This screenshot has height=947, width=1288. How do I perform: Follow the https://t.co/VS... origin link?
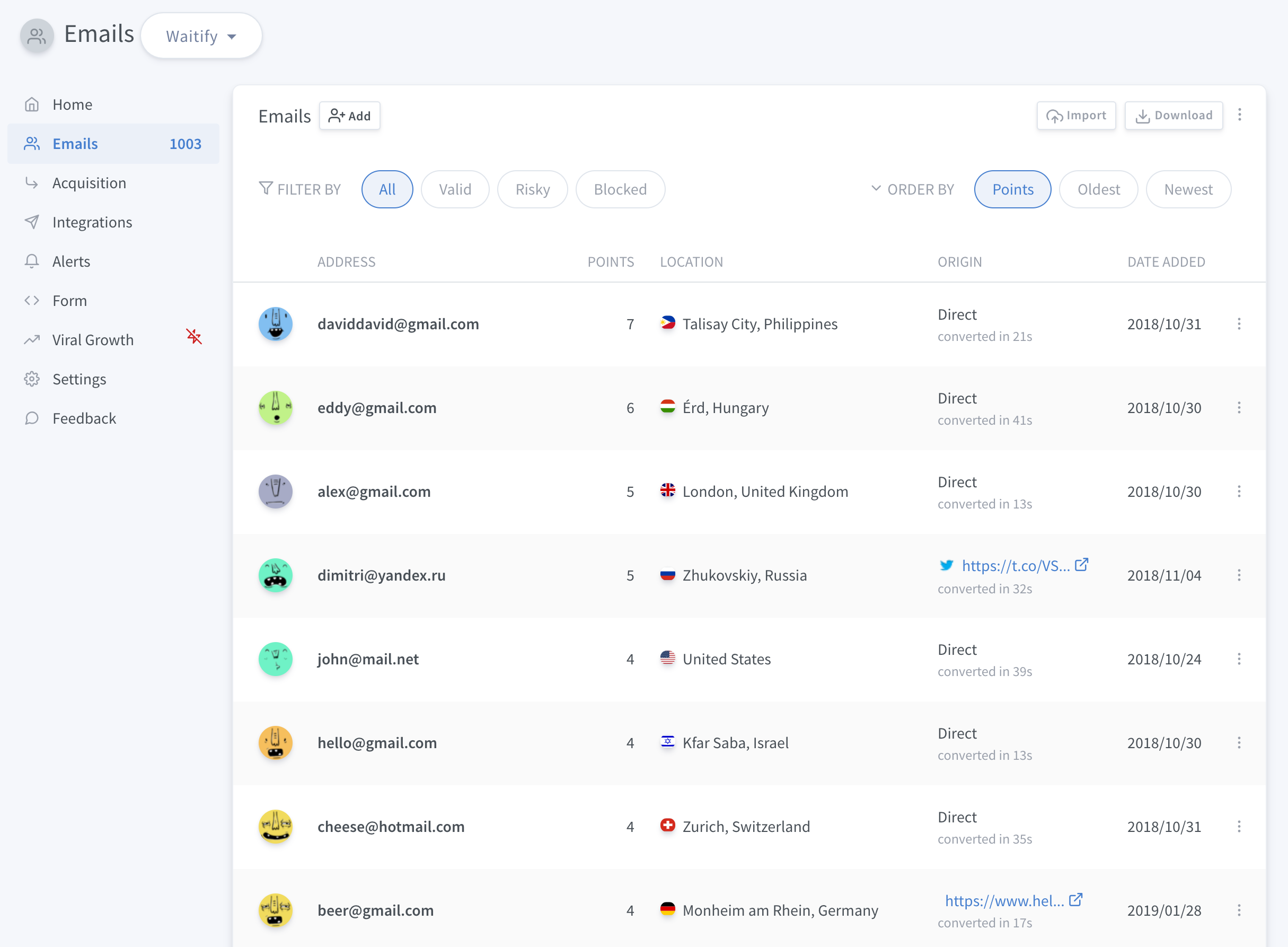[1017, 565]
